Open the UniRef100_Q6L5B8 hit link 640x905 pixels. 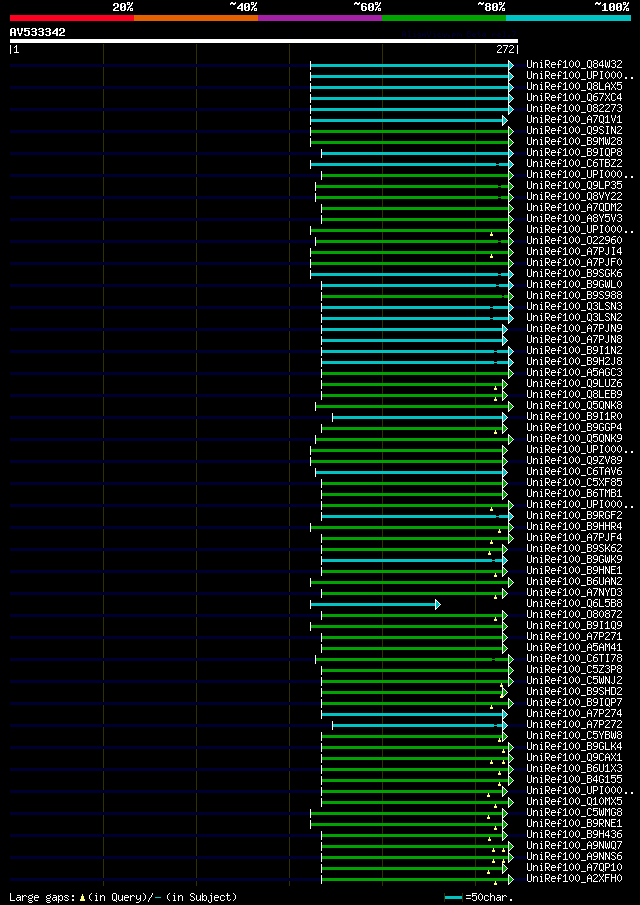(x=574, y=604)
